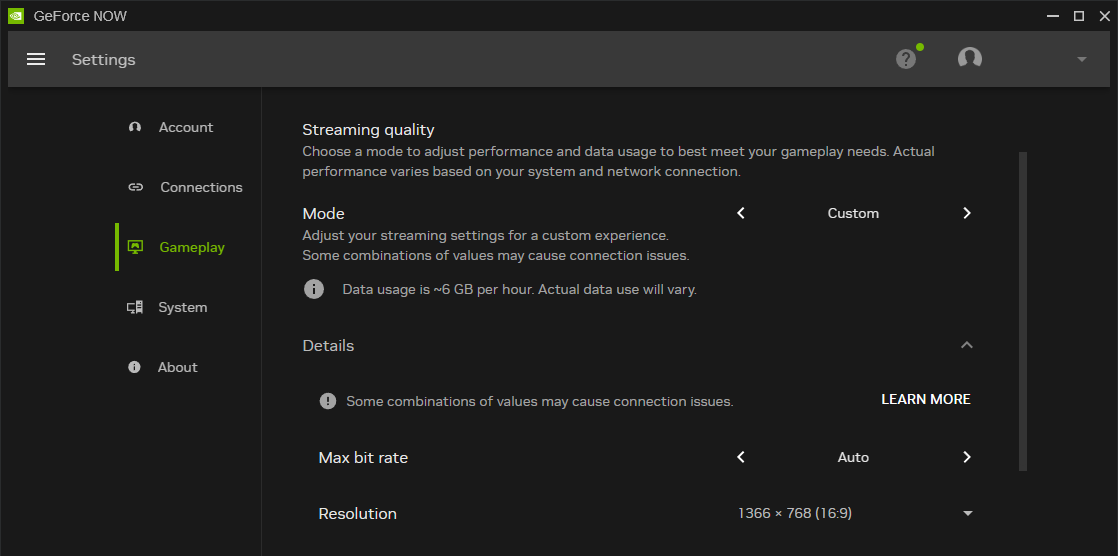
Task: Increase Max bit rate with right arrow
Action: point(967,457)
